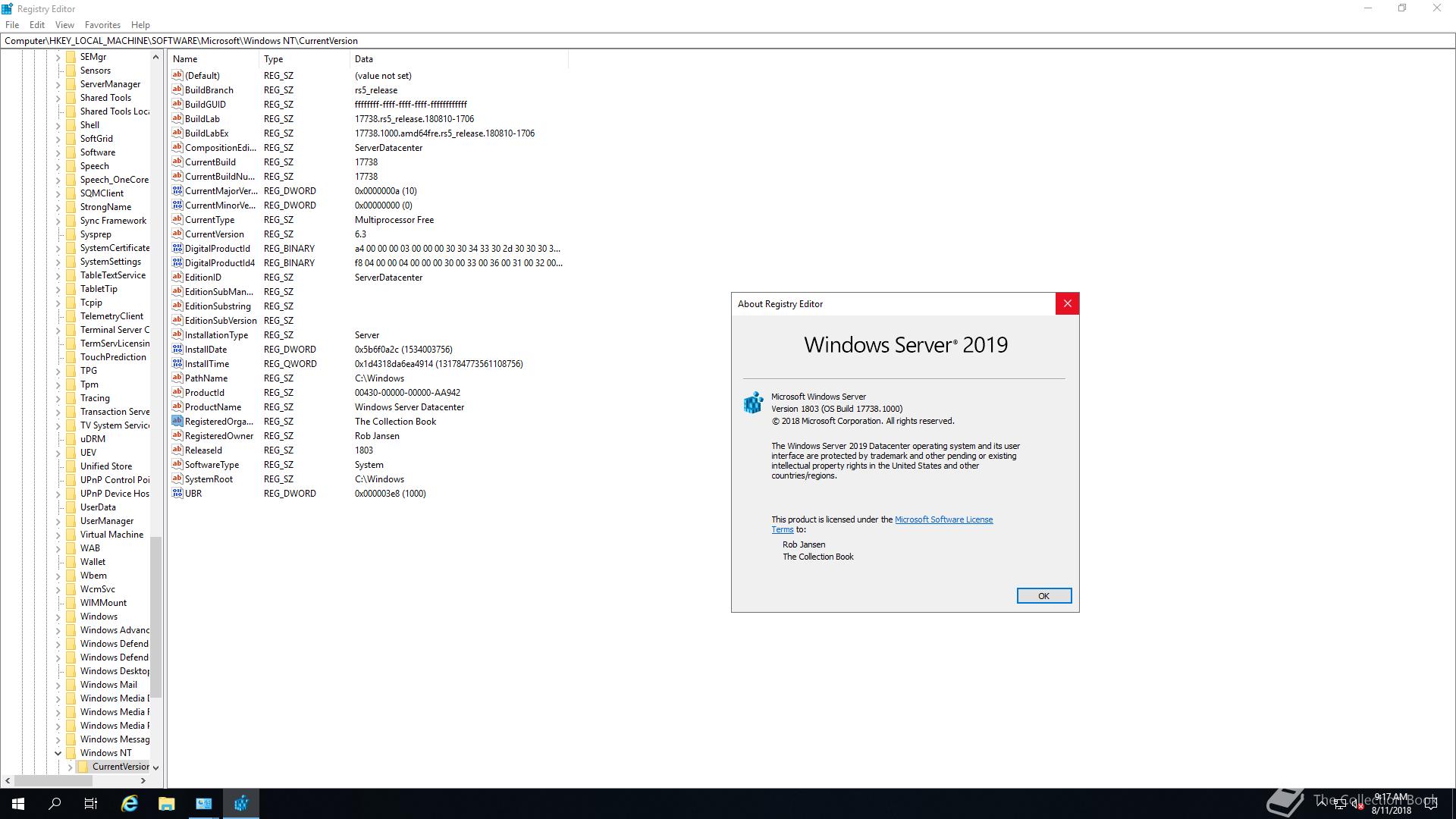Screen dimensions: 1456x819
Task: Click the UBR DWORD value icon
Action: coord(177,493)
